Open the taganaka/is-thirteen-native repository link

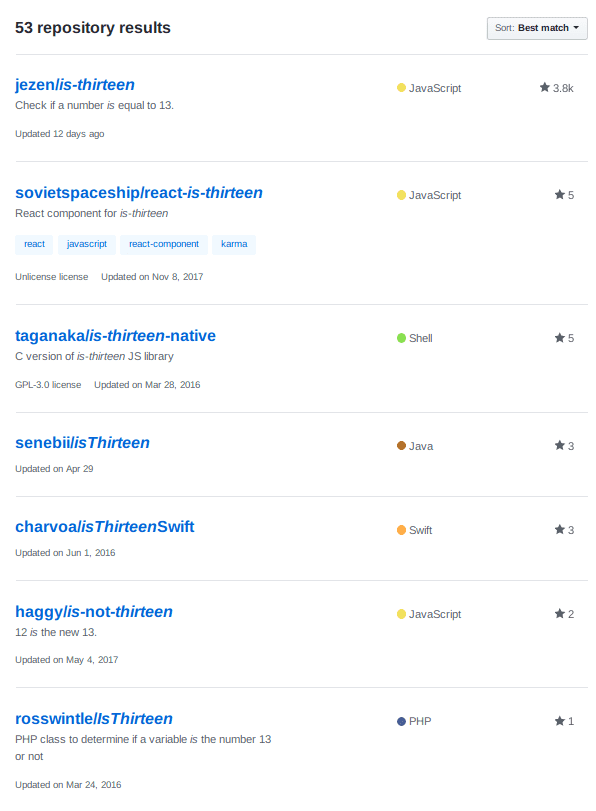[x=115, y=336]
